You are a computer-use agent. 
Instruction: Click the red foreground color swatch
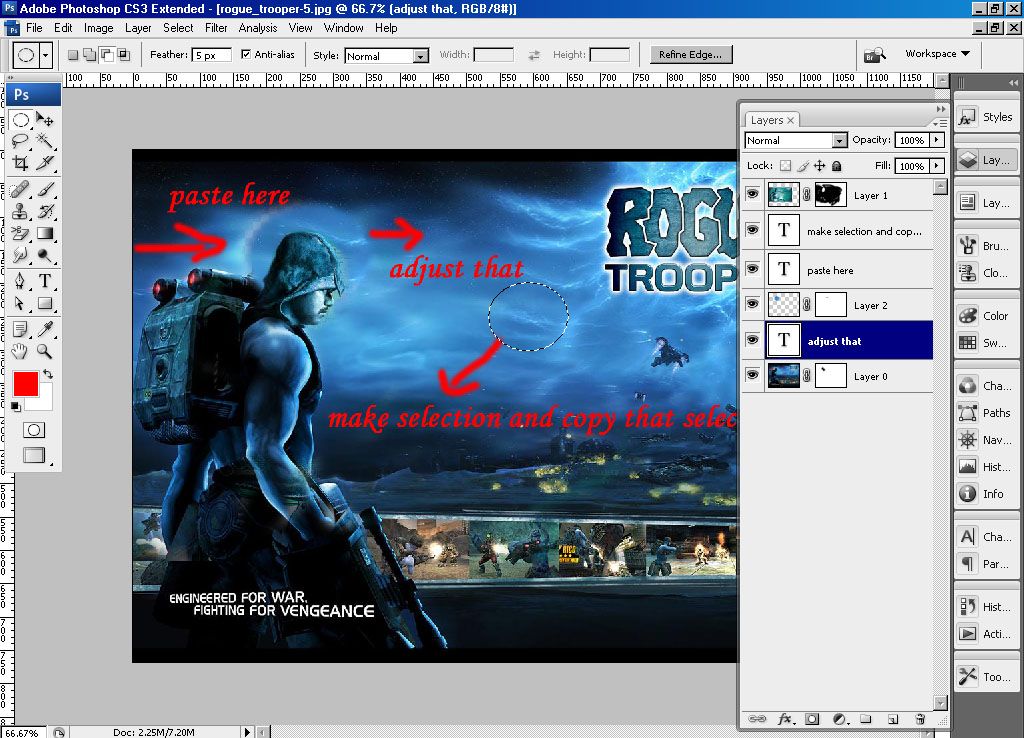[25, 383]
